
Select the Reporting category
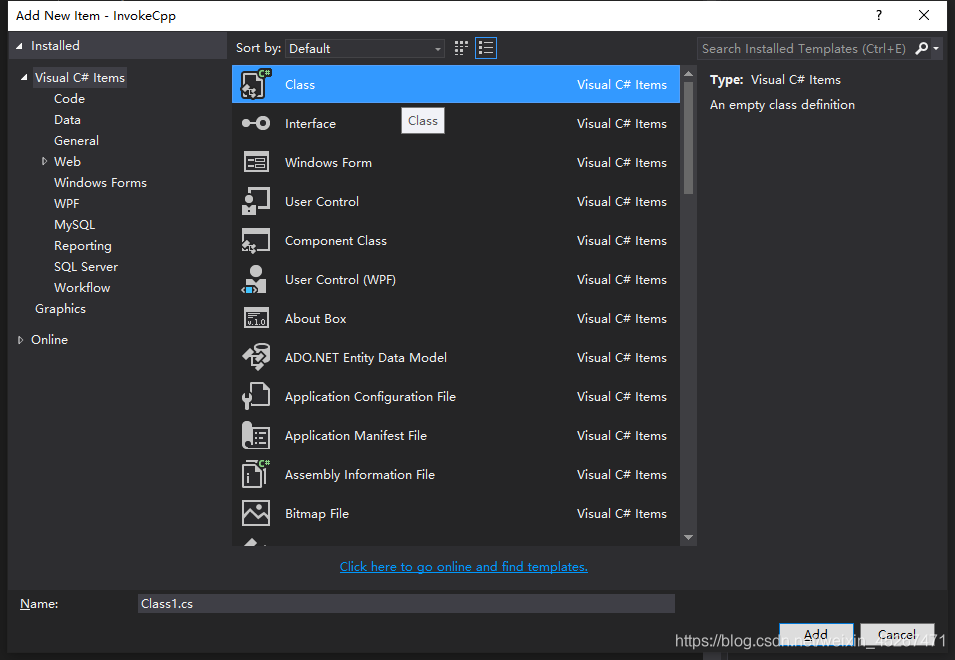coord(83,246)
